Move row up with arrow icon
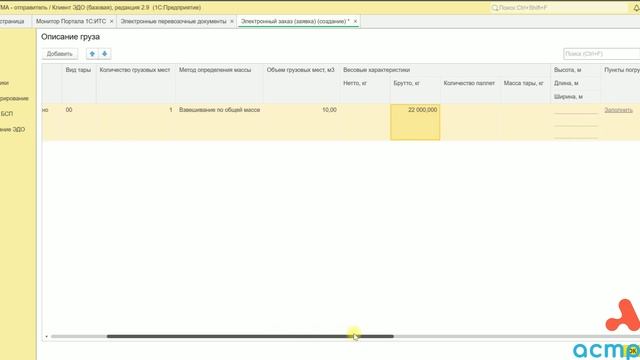Screen dimensions: 640x360 [x=92, y=54]
